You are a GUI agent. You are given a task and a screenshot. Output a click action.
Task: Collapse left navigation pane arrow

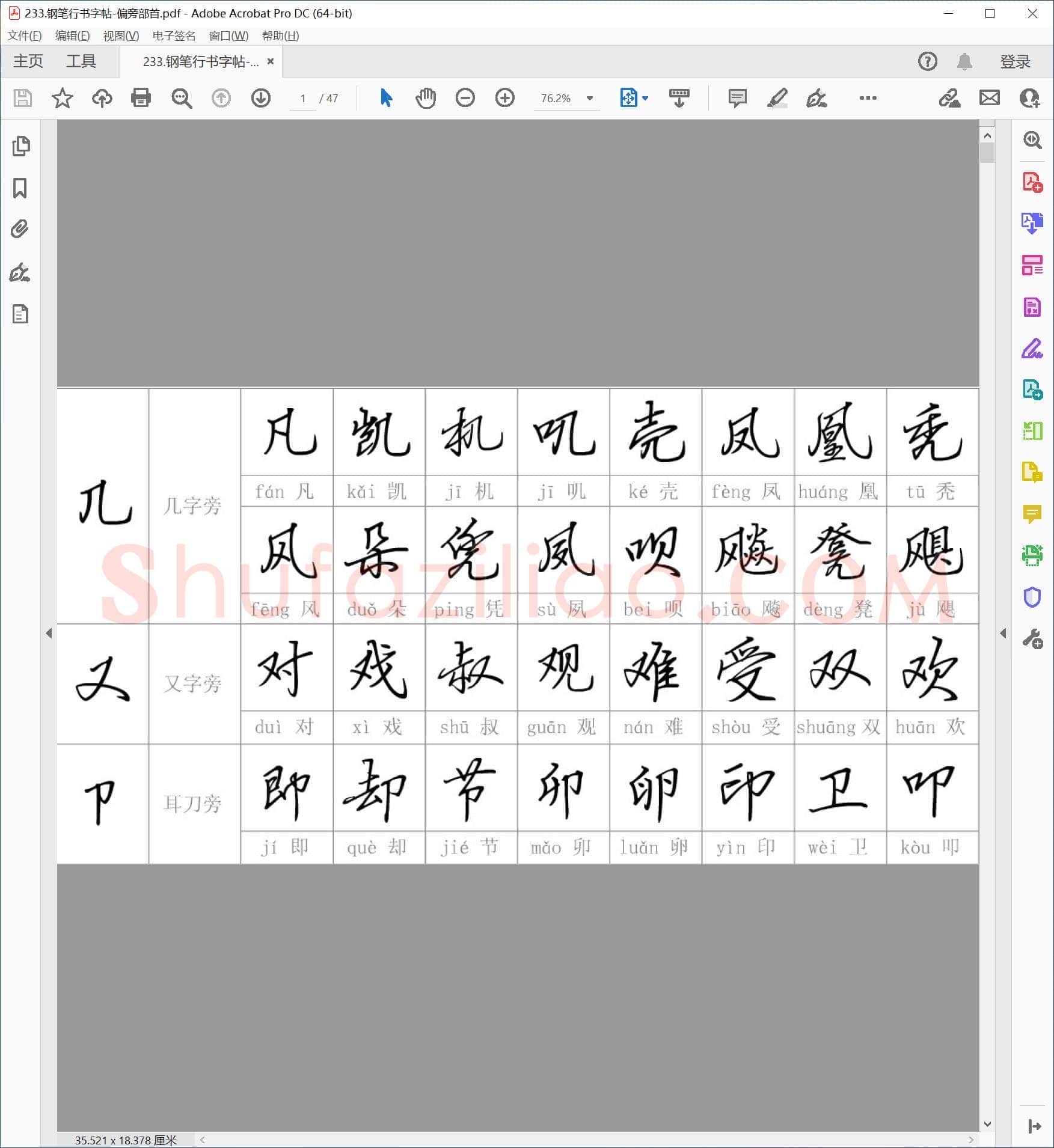(49, 633)
